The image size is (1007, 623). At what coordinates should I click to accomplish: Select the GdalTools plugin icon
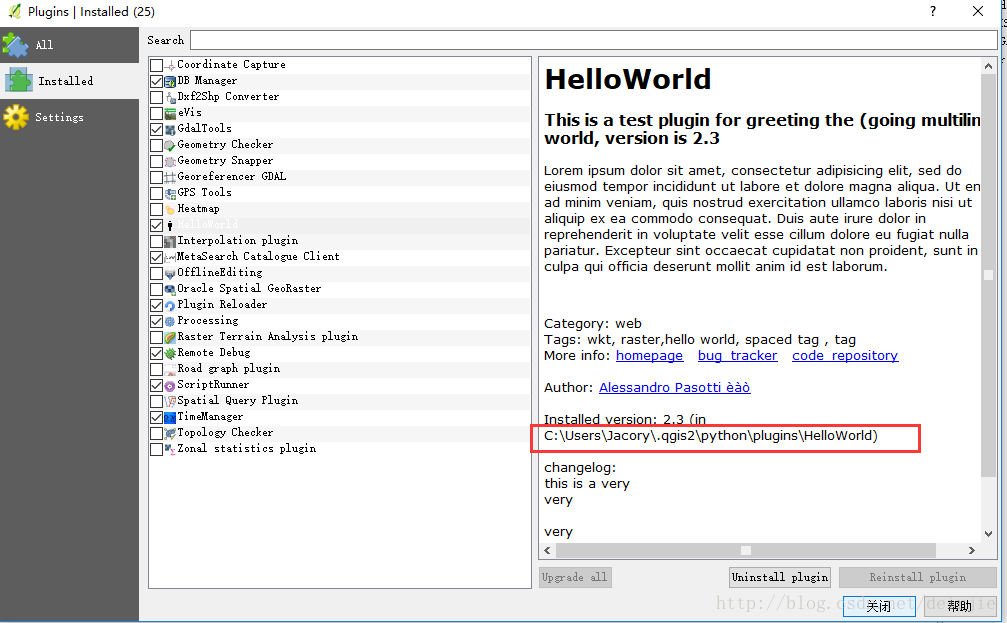[x=170, y=130]
